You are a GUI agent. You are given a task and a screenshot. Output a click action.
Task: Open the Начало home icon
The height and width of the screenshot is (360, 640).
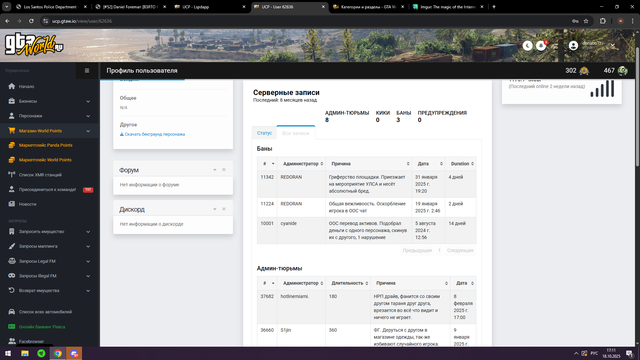point(11,86)
